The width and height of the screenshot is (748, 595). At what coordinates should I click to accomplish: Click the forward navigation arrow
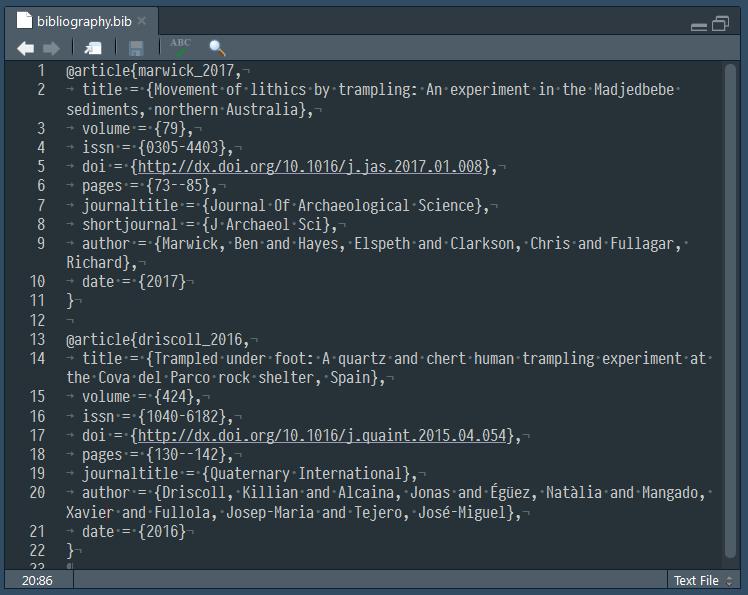click(x=51, y=47)
